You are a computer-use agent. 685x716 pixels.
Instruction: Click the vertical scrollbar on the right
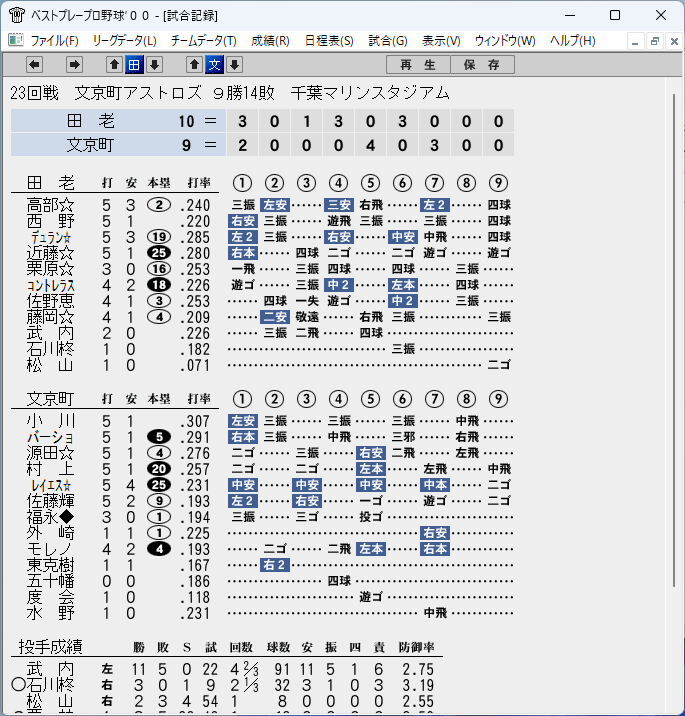point(674,340)
